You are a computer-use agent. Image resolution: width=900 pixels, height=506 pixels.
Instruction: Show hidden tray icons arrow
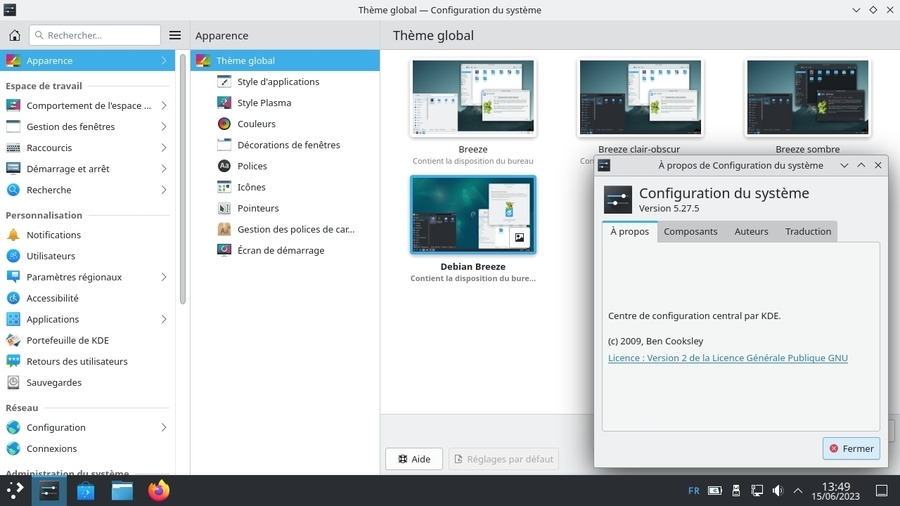pos(798,491)
